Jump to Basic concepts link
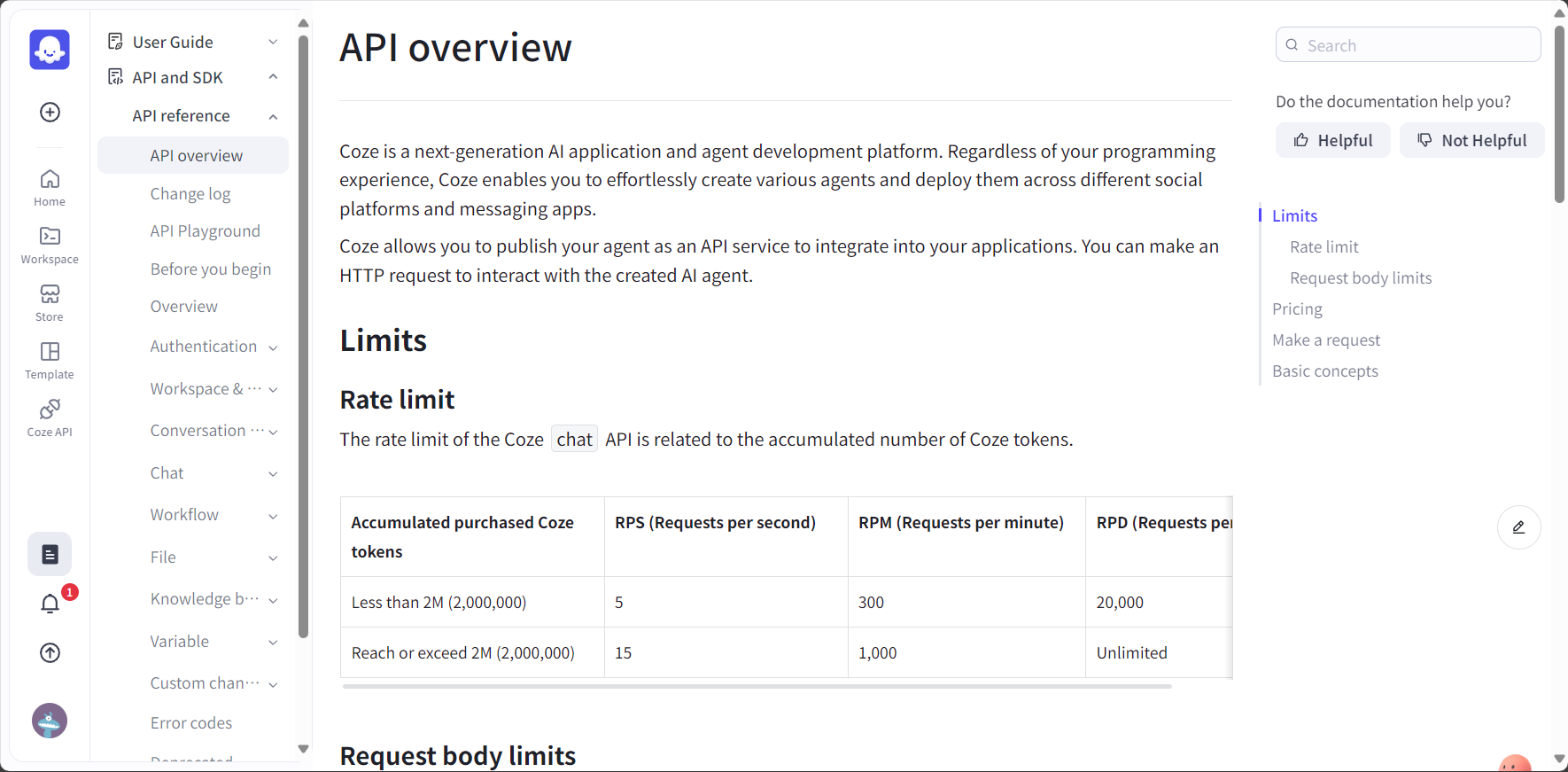The image size is (1568, 772). [x=1325, y=370]
